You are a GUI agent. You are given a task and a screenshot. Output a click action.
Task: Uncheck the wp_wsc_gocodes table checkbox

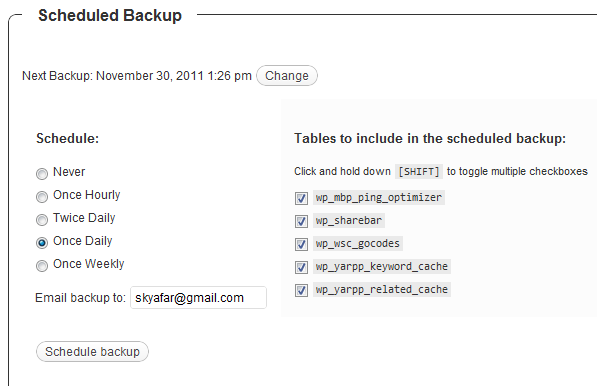[x=301, y=244]
